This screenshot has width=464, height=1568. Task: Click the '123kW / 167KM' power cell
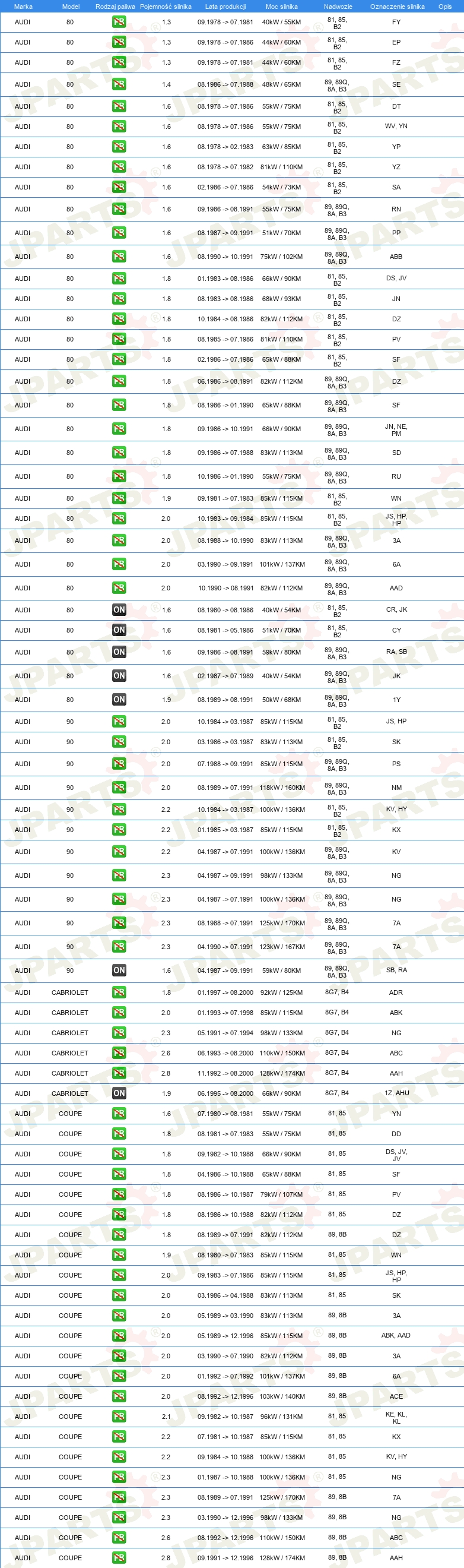point(282,947)
